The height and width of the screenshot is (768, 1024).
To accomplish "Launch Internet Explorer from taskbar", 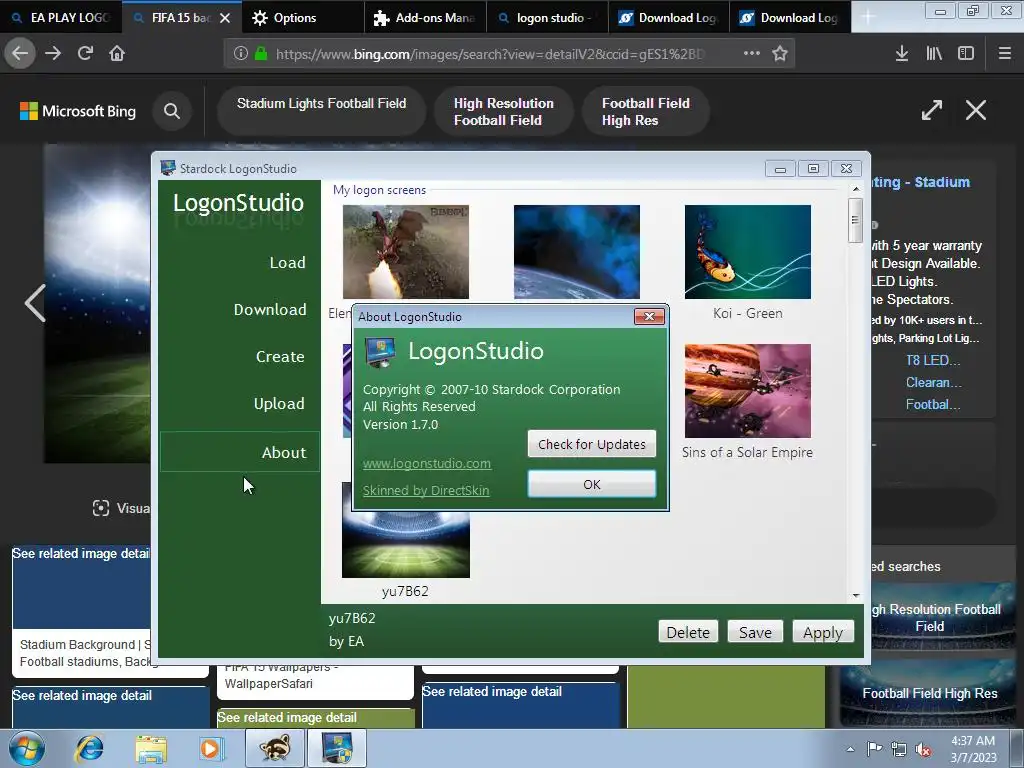I will point(89,748).
